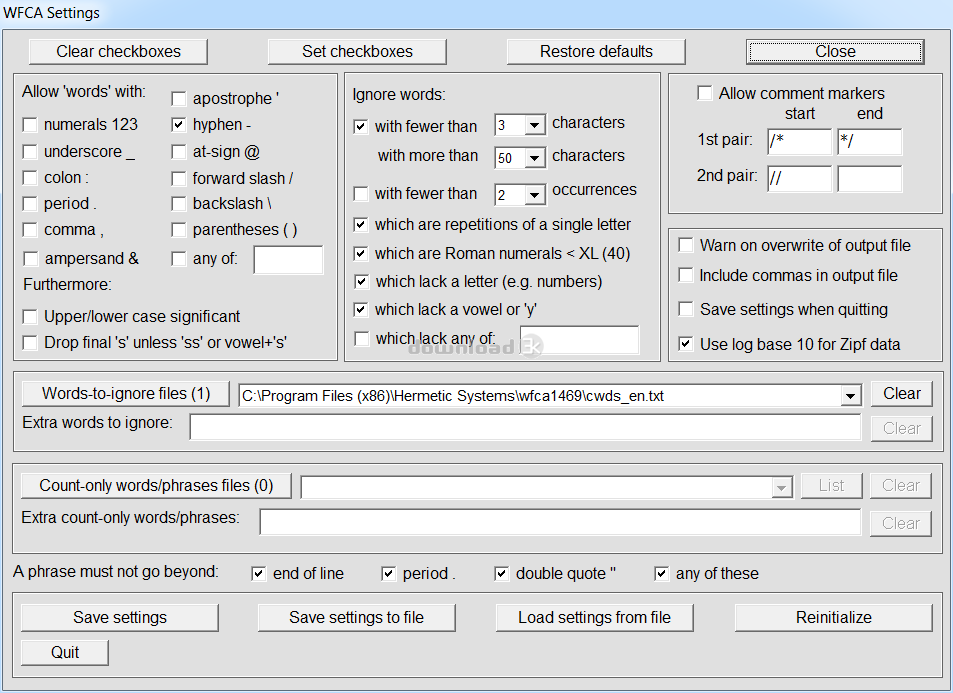Screen dimensions: 953x693
Task: Click the Extra words to ignore field
Action: tap(525, 428)
